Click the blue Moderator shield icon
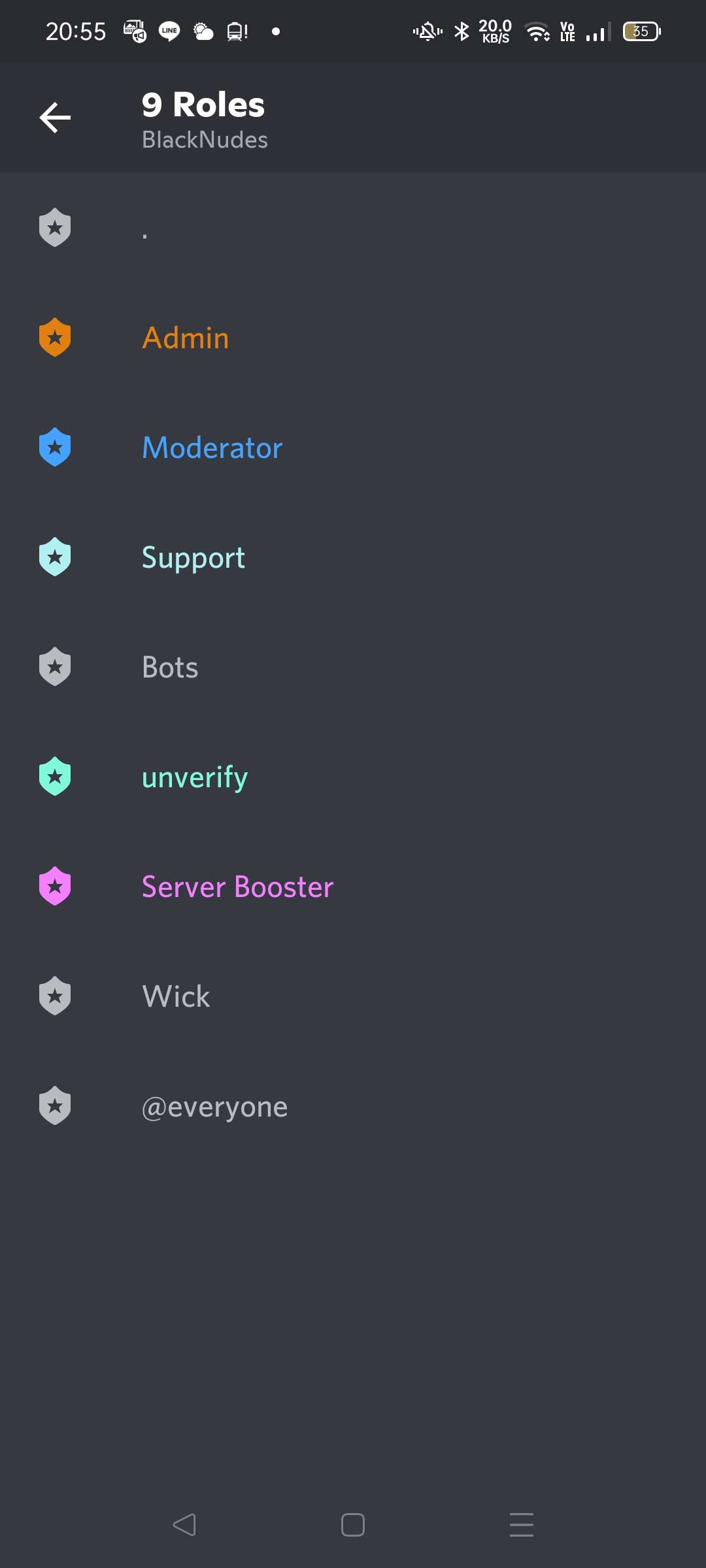The image size is (706, 1568). click(x=55, y=447)
